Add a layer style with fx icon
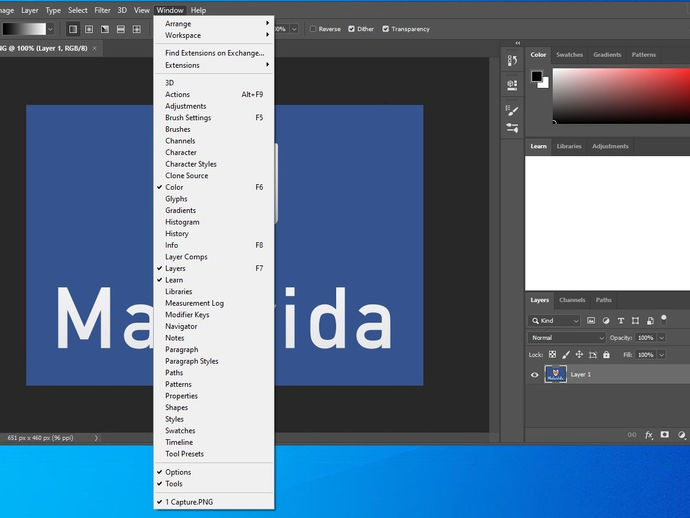 [649, 435]
